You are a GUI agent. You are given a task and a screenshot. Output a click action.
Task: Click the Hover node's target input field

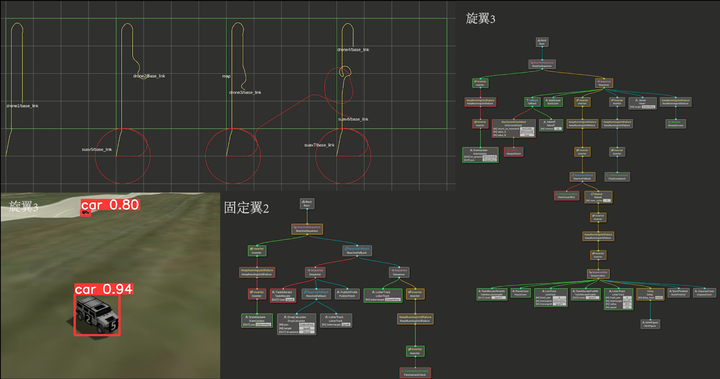tap(648, 107)
